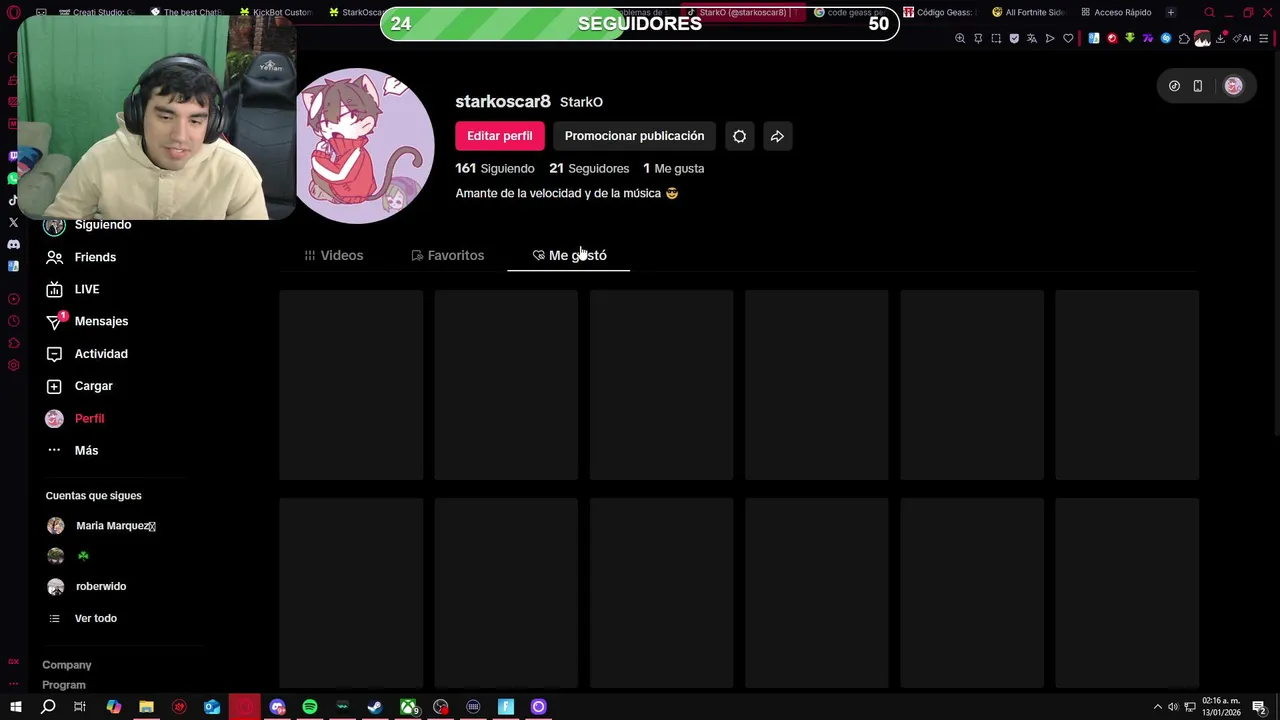Screen dimensions: 1280x720
Task: Open Steam in the taskbar
Action: [375, 707]
